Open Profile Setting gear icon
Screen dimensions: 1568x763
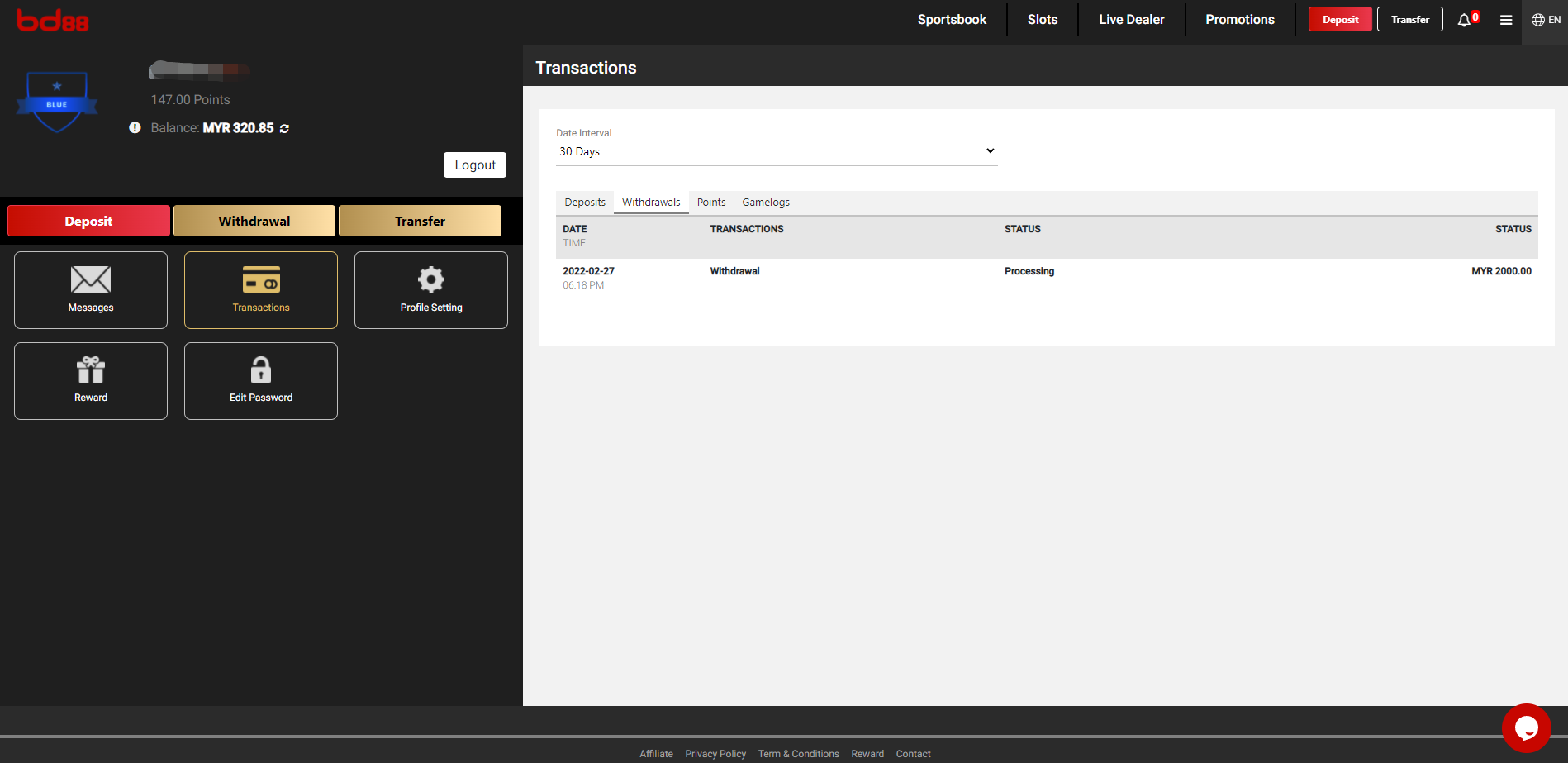pos(430,280)
